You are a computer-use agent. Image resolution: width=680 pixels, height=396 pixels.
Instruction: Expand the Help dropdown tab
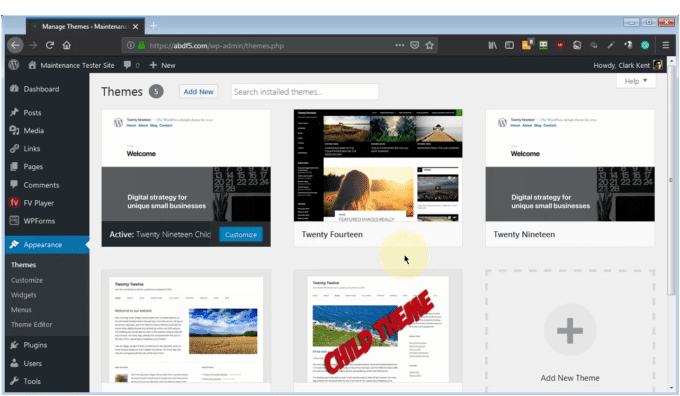636,81
